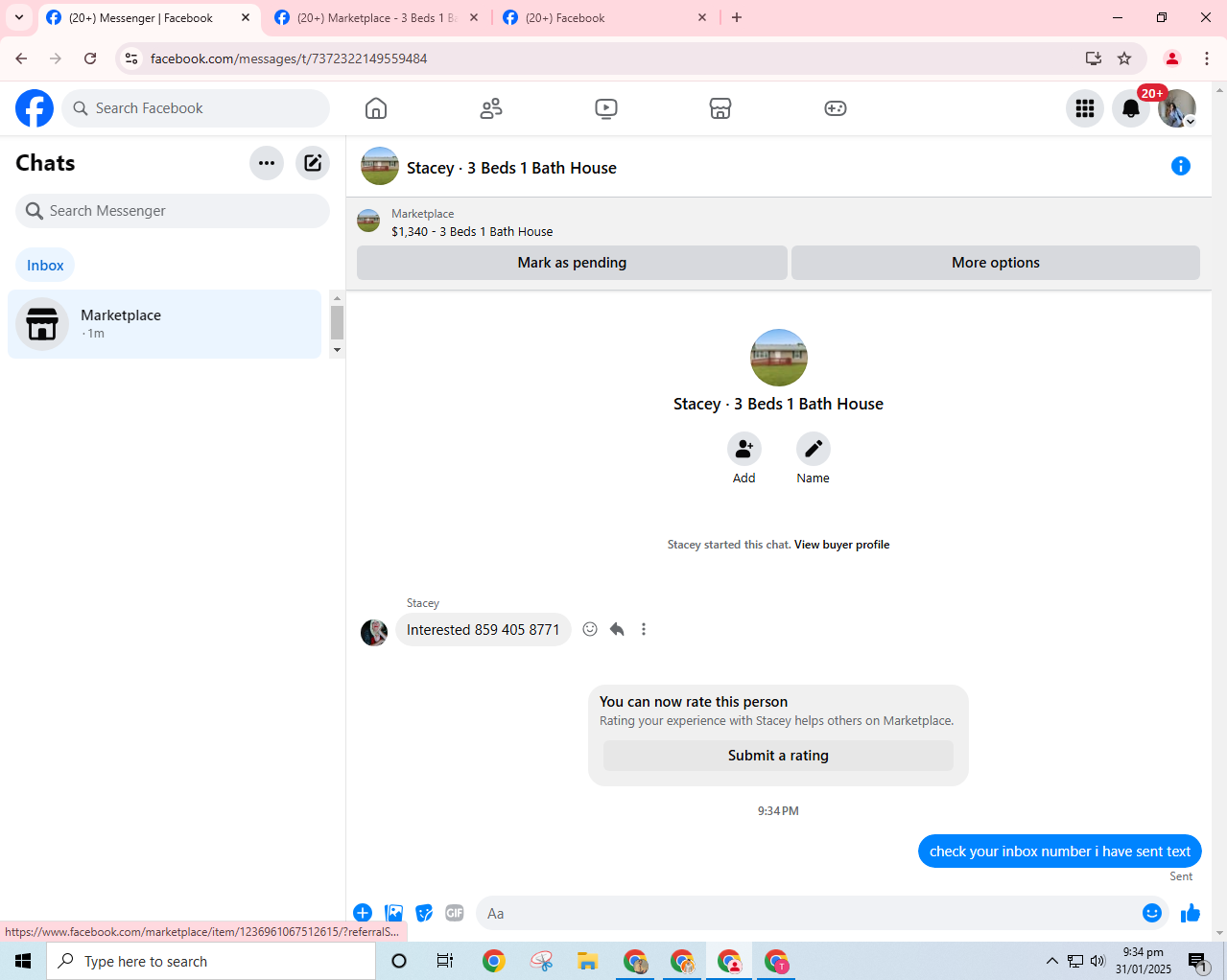Go back in browser history
This screenshot has height=980, width=1227.
pos(21,58)
